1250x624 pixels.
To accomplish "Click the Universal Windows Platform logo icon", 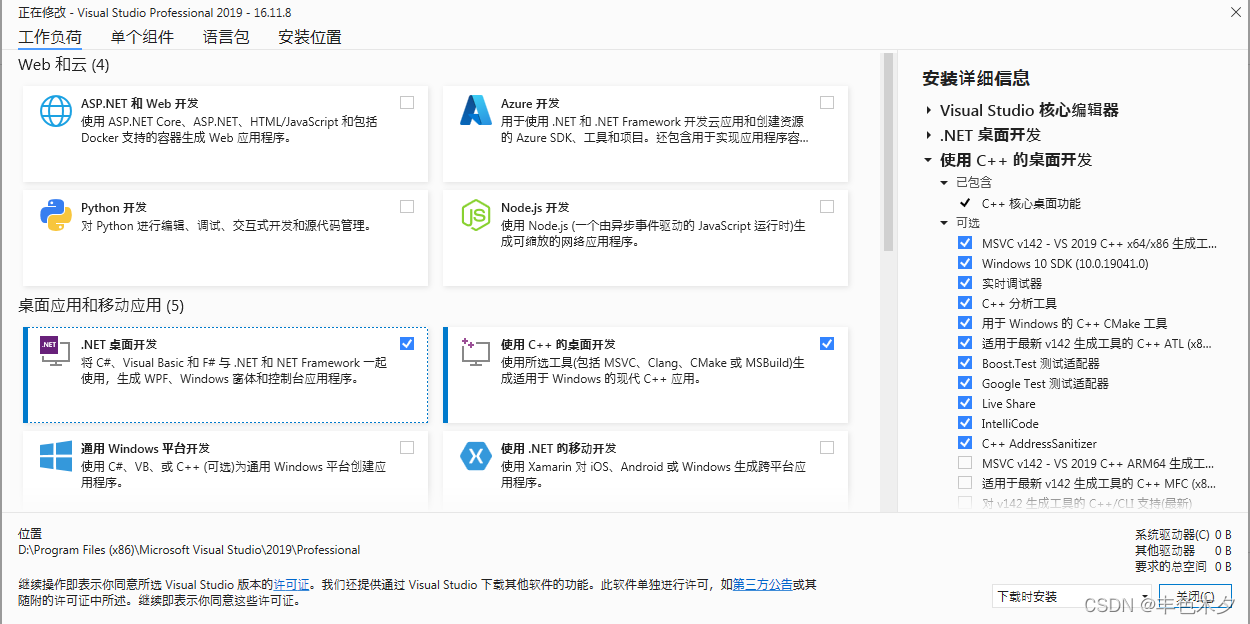I will coord(55,456).
